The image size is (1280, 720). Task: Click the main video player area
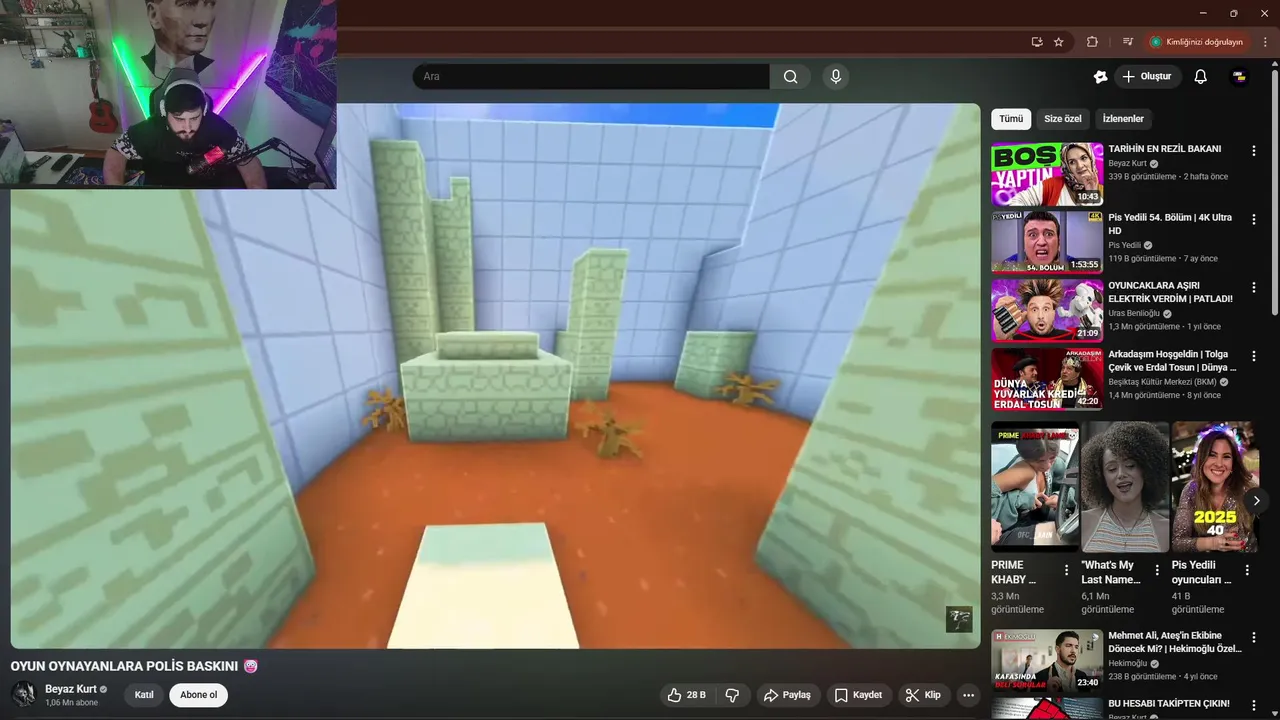pos(495,376)
